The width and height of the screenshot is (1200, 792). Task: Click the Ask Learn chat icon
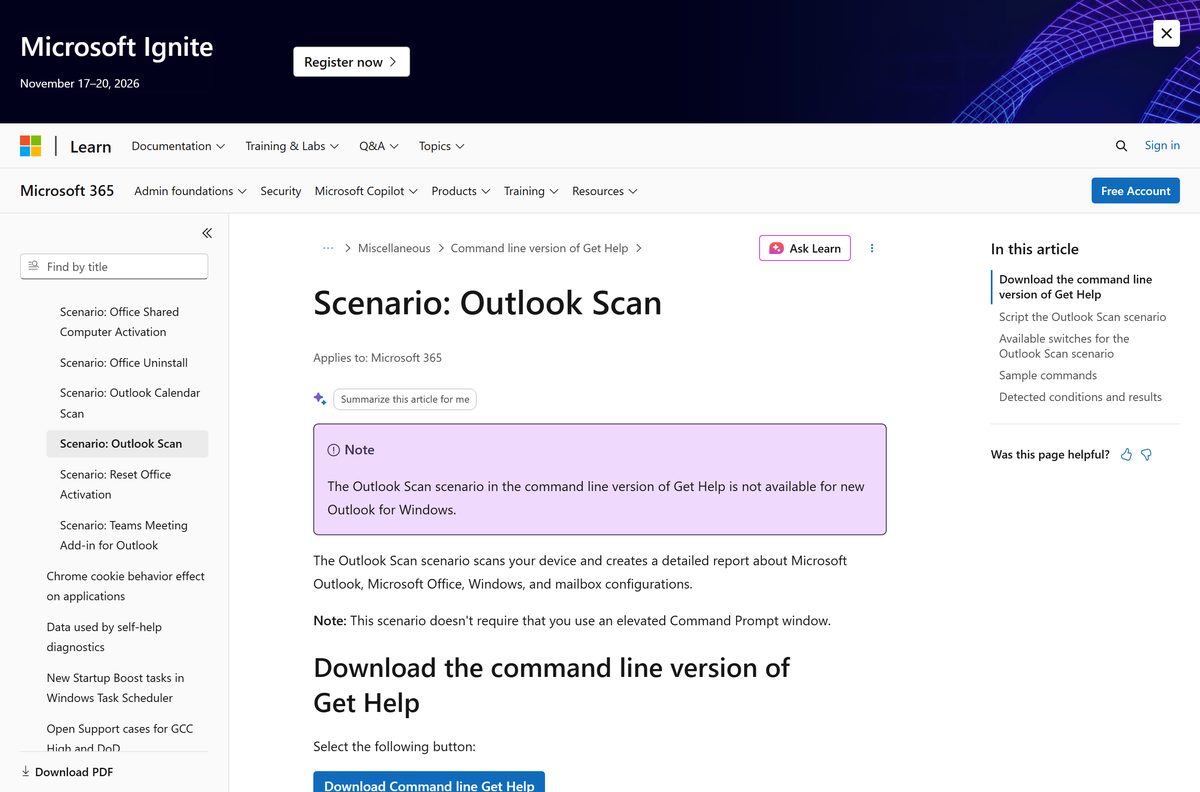pyautogui.click(x=776, y=248)
